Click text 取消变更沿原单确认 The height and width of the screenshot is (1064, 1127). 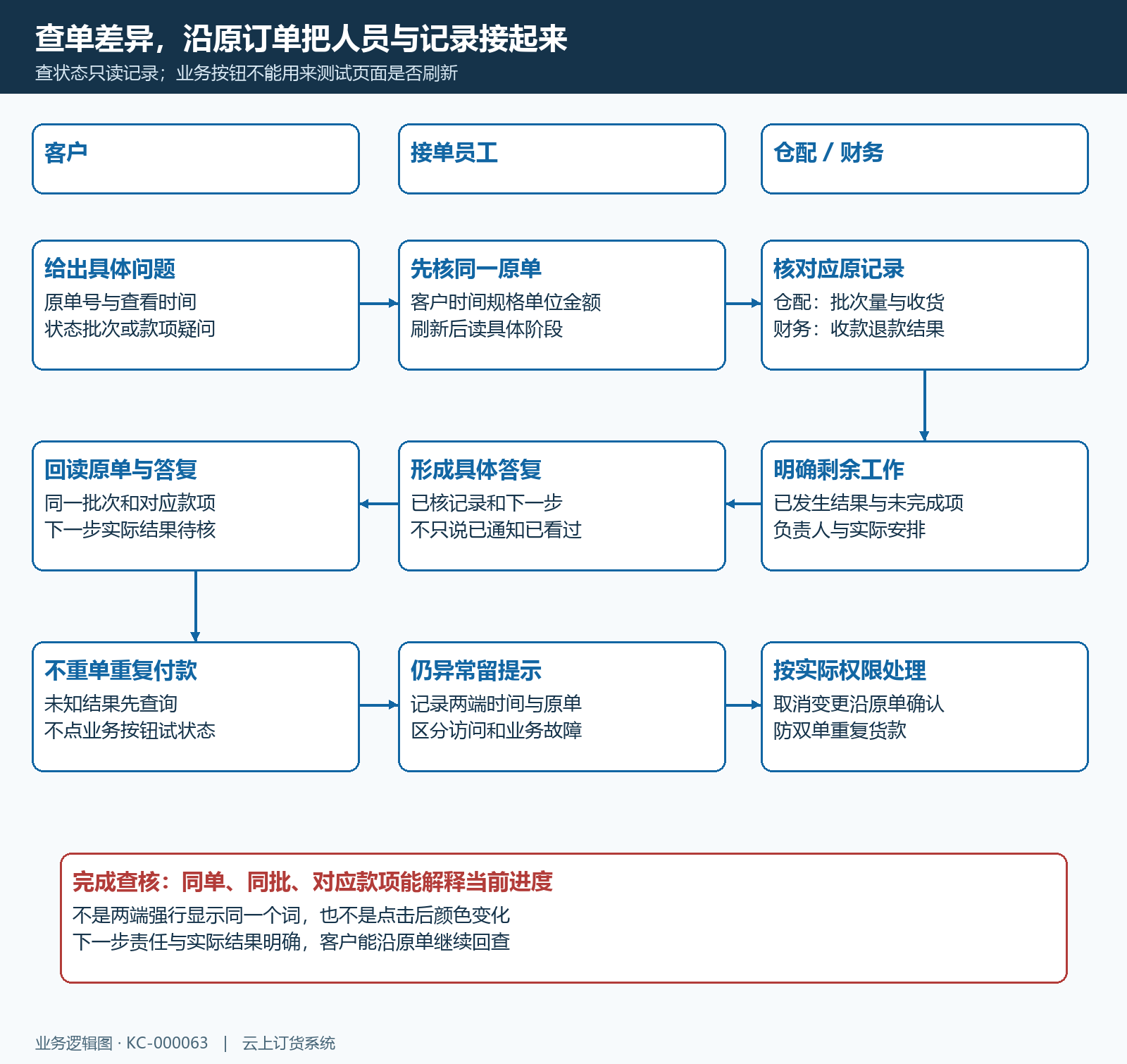859,704
